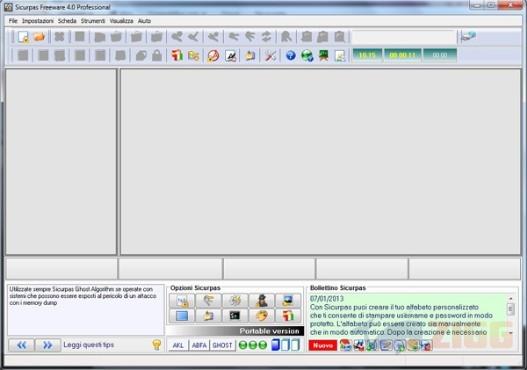
Task: Click the 07/01/2013 bulletin date
Action: [x=327, y=298]
